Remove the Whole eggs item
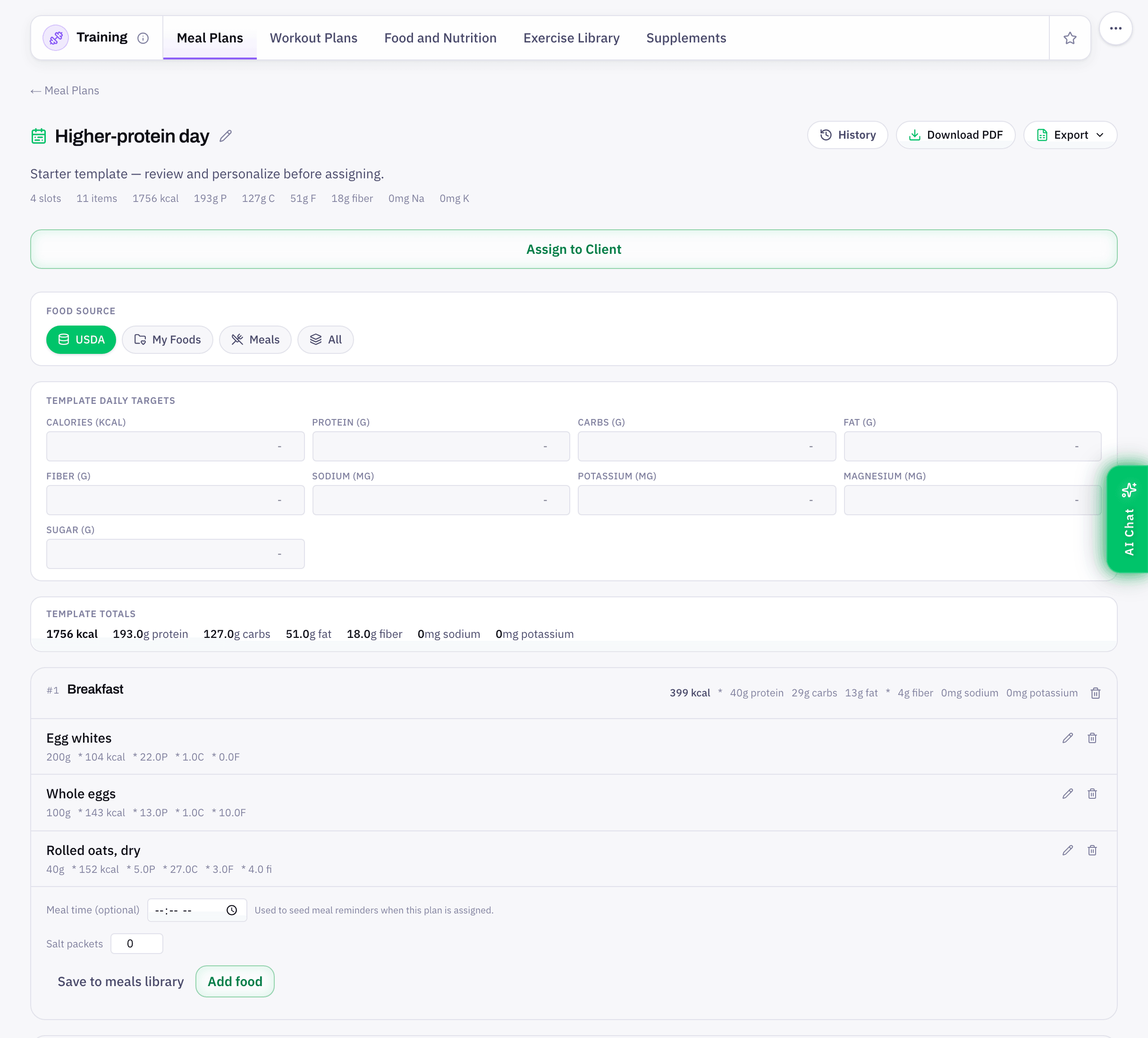1148x1038 pixels. click(1092, 794)
